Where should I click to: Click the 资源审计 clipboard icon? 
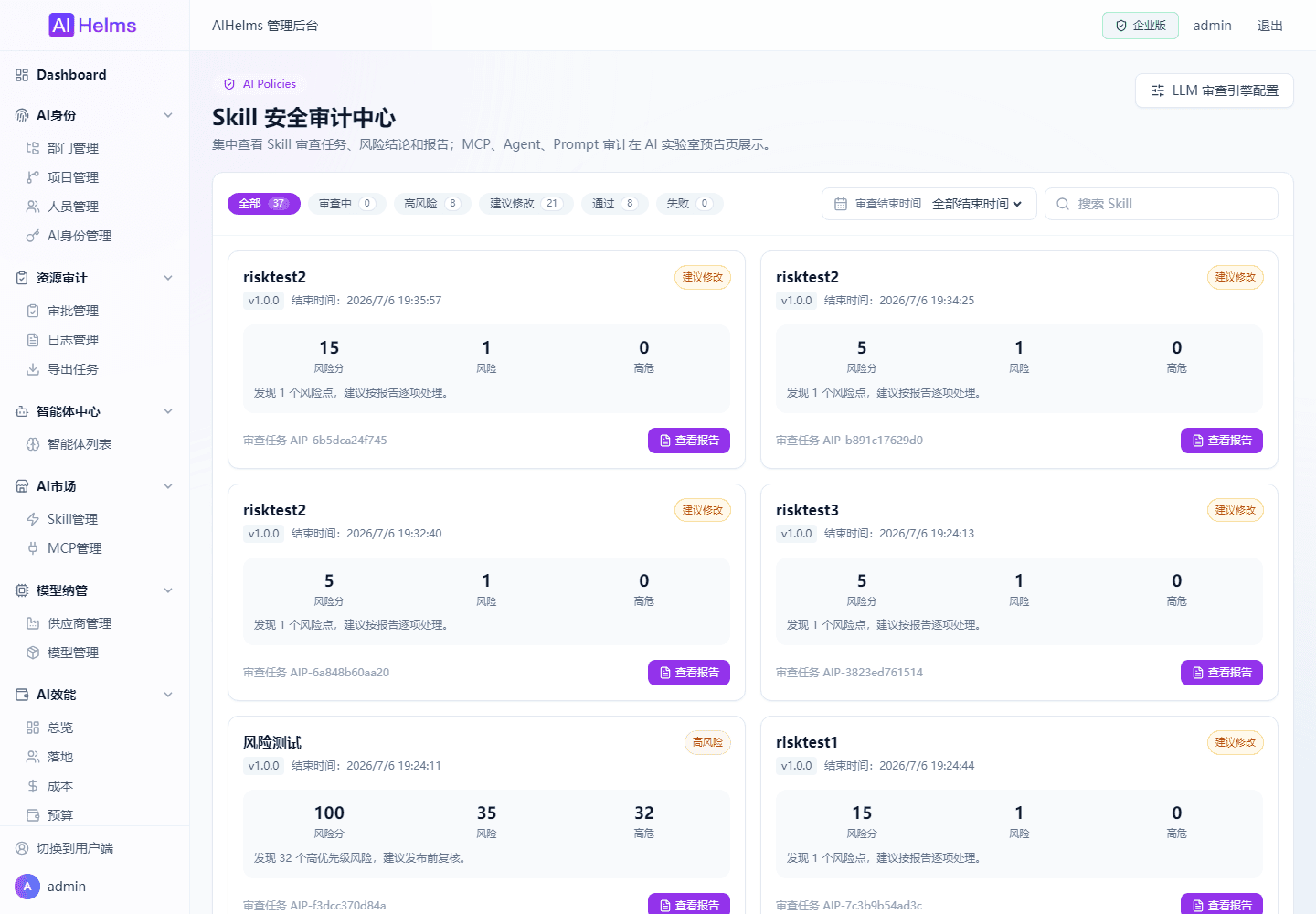pos(22,278)
